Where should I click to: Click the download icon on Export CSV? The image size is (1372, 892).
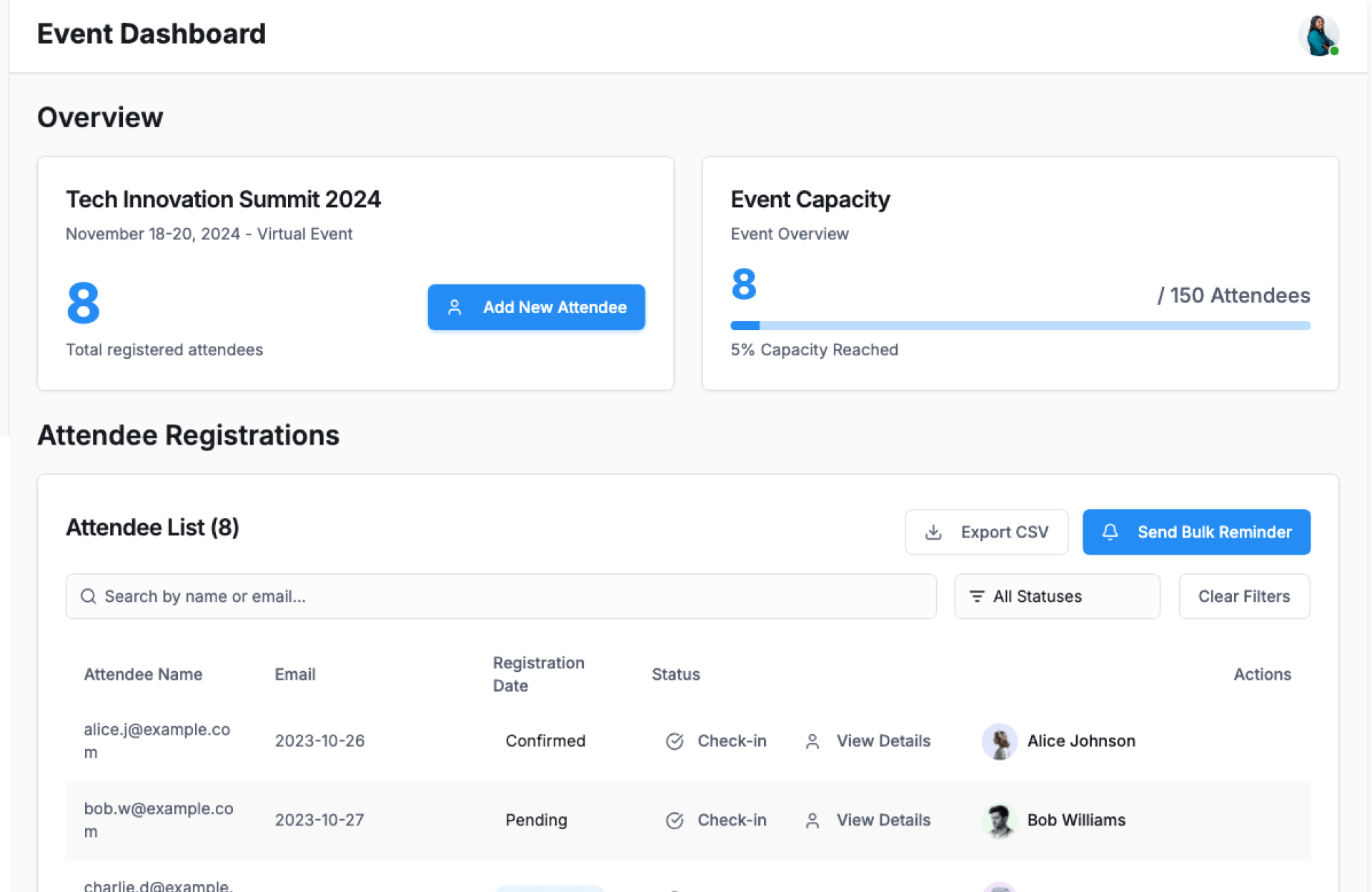[x=933, y=532]
